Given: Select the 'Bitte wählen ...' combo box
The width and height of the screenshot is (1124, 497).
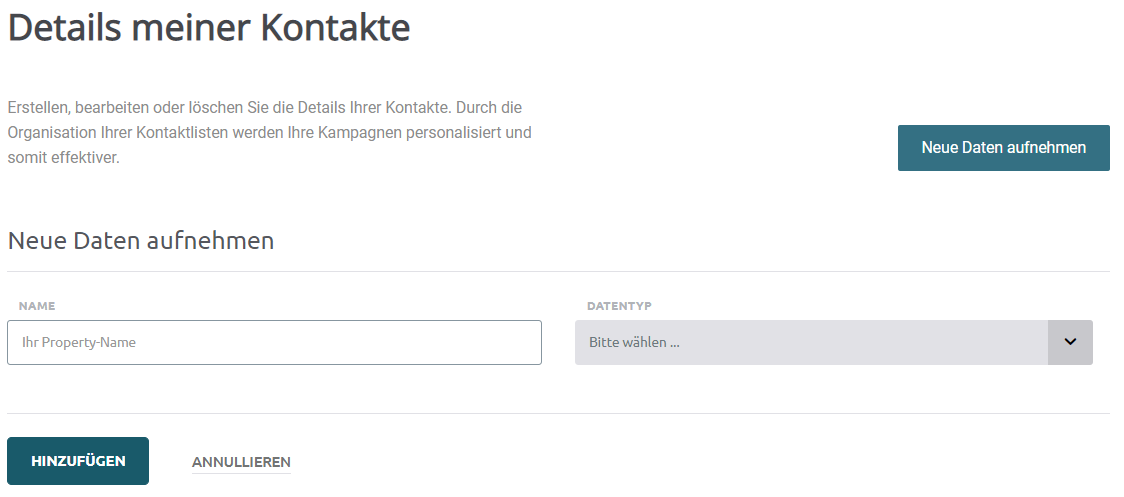Looking at the screenshot, I should pyautogui.click(x=834, y=342).
